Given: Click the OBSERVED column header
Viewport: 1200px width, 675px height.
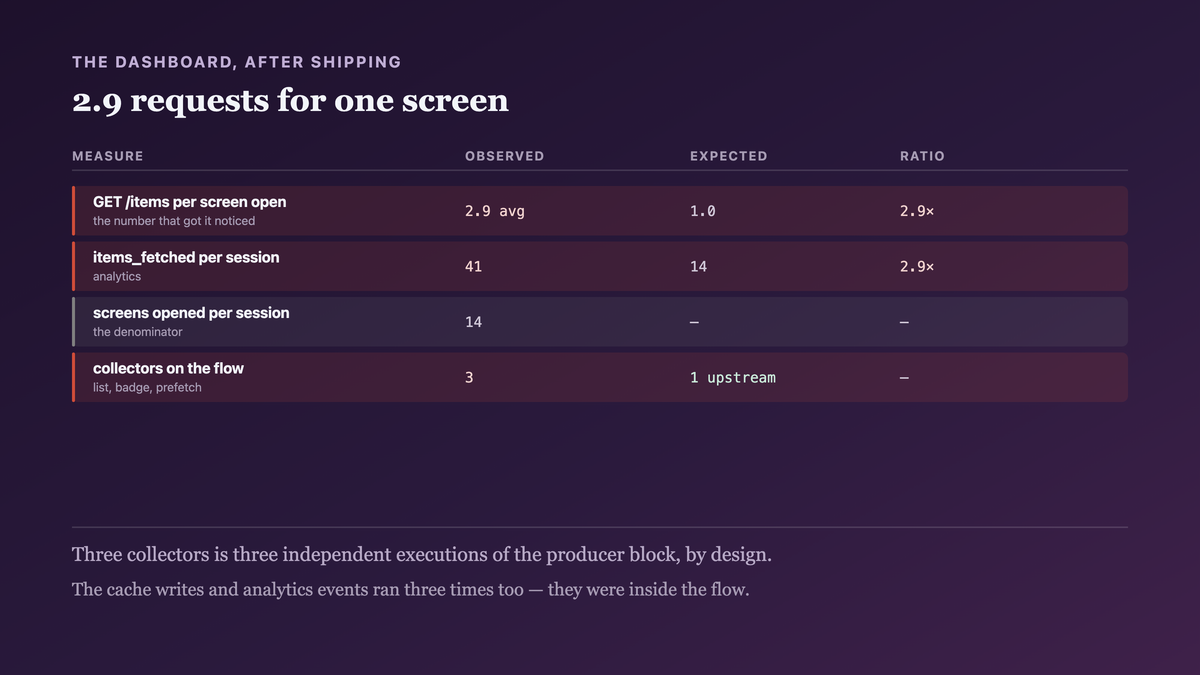Looking at the screenshot, I should [x=505, y=156].
